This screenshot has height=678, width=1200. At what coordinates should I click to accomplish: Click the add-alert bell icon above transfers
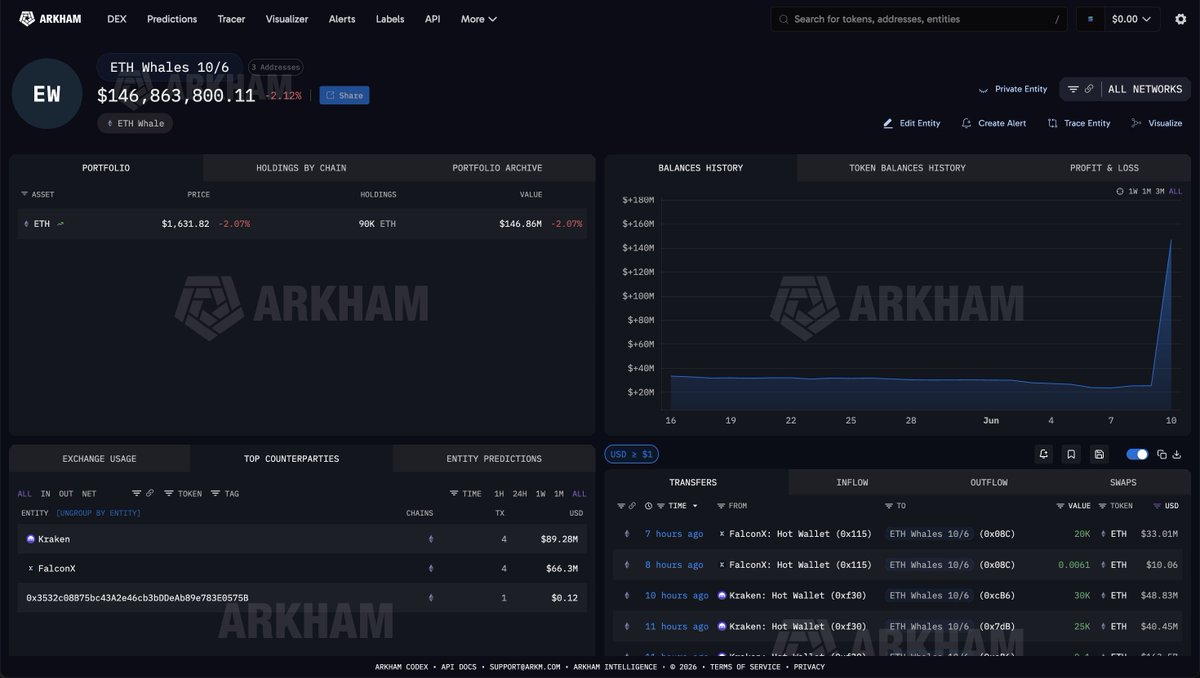point(1044,454)
